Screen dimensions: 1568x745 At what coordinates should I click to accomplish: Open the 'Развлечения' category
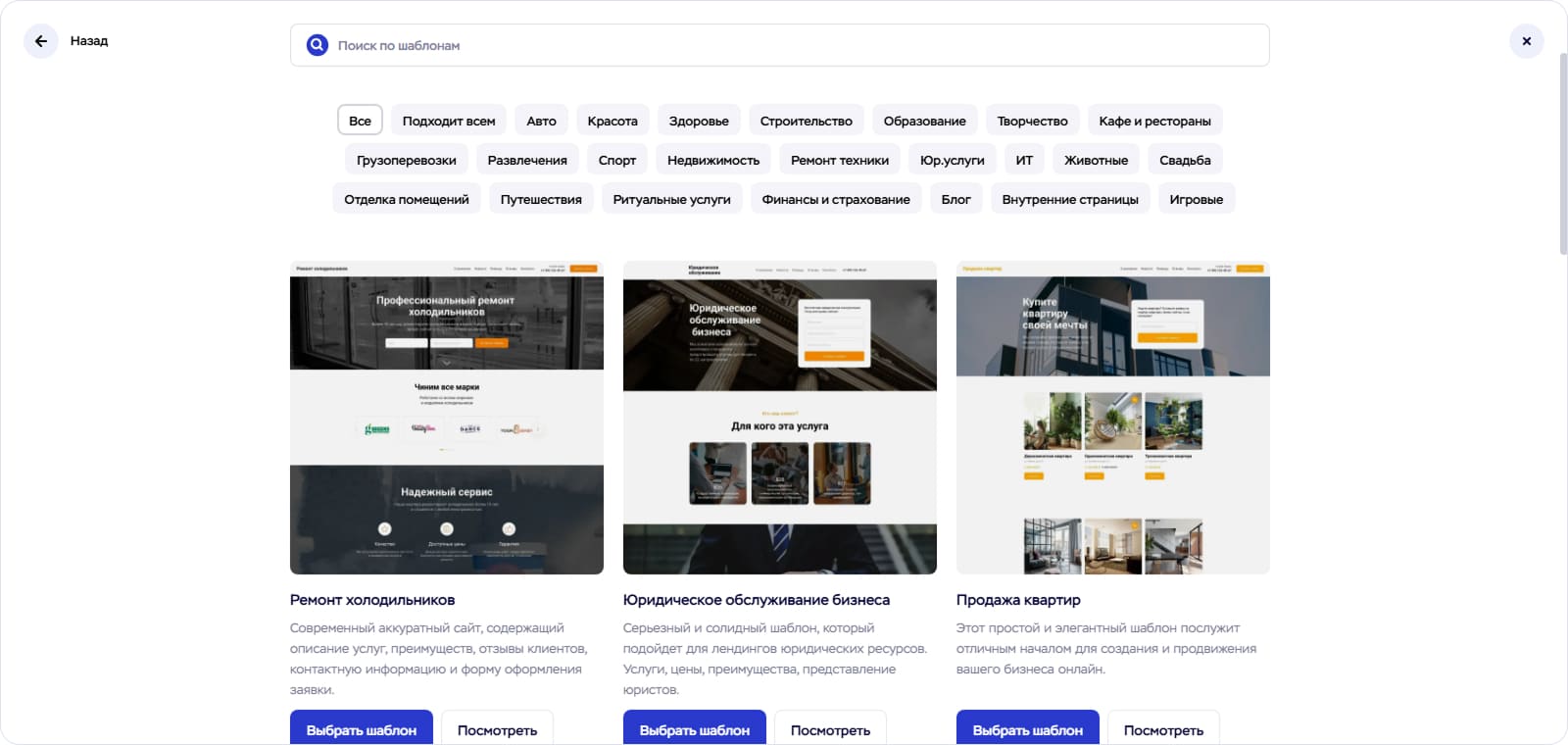[x=527, y=160]
